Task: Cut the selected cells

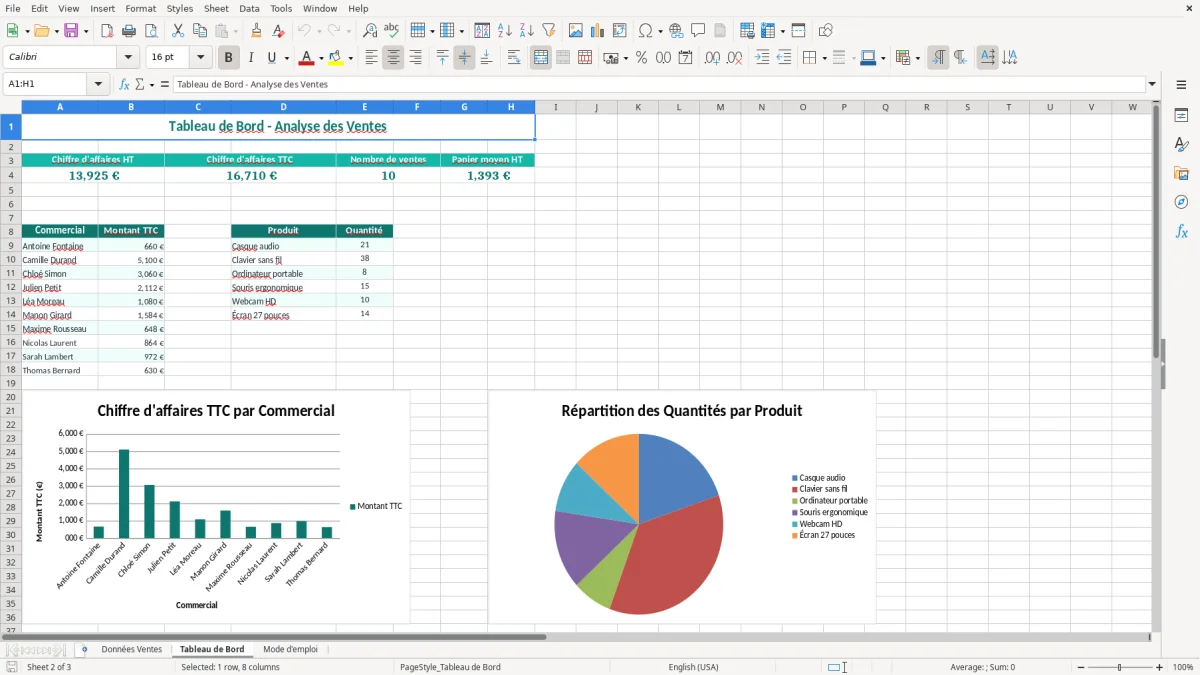Action: 177,31
